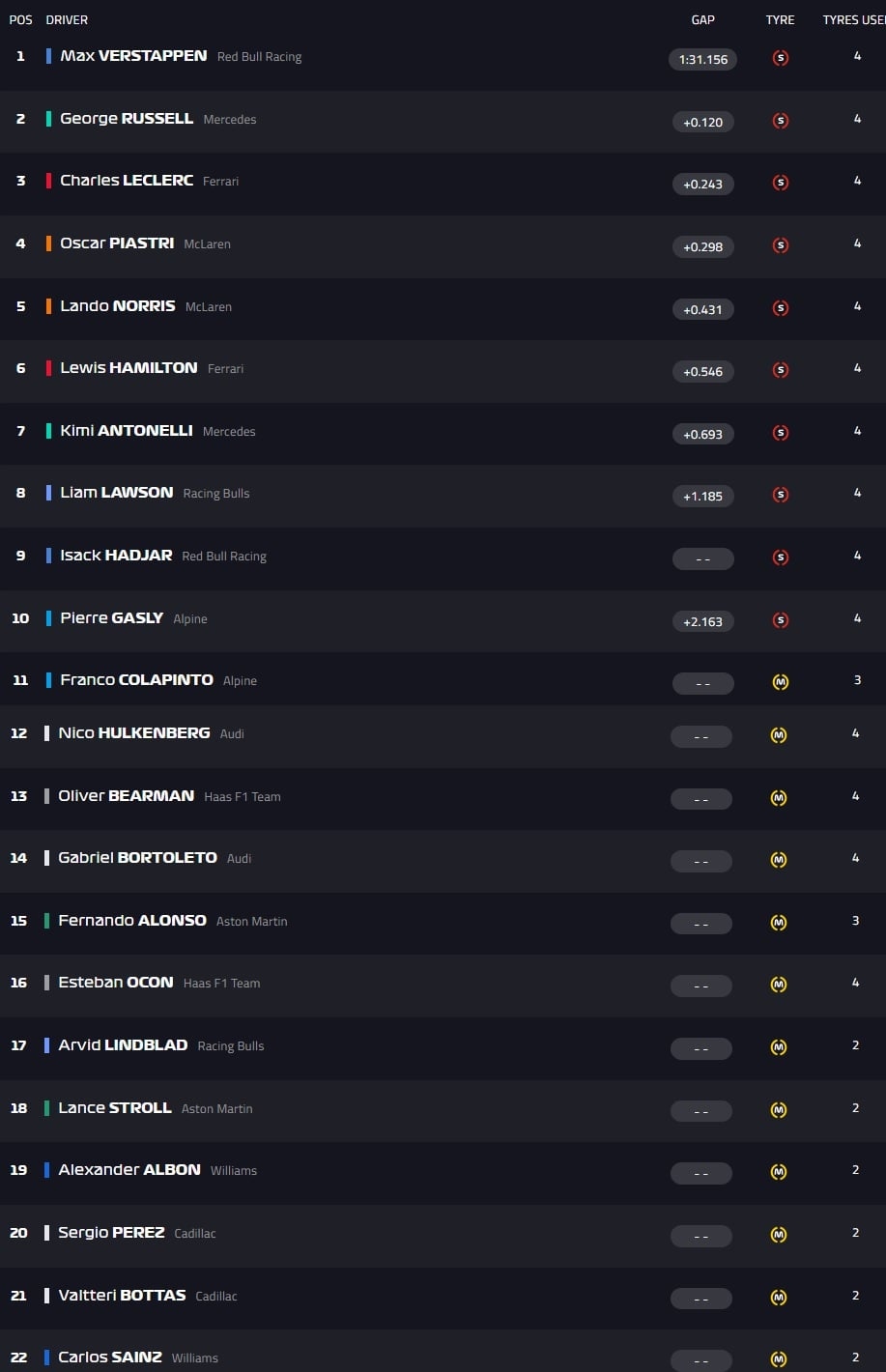This screenshot has height=1372, width=886.
Task: Select Fernando Alonso's medium tyre icon
Action: pyautogui.click(x=779, y=923)
